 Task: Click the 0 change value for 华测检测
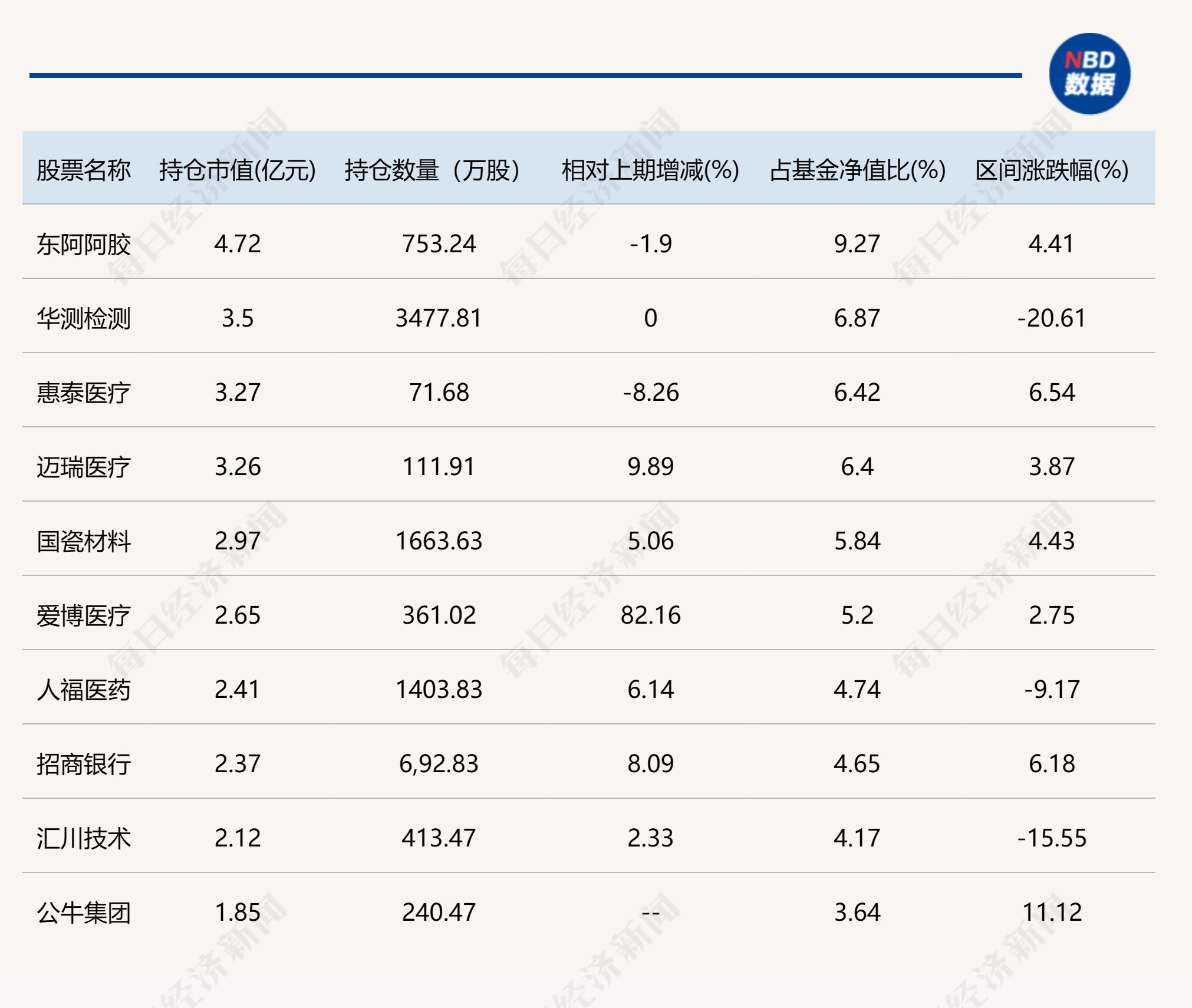[651, 318]
